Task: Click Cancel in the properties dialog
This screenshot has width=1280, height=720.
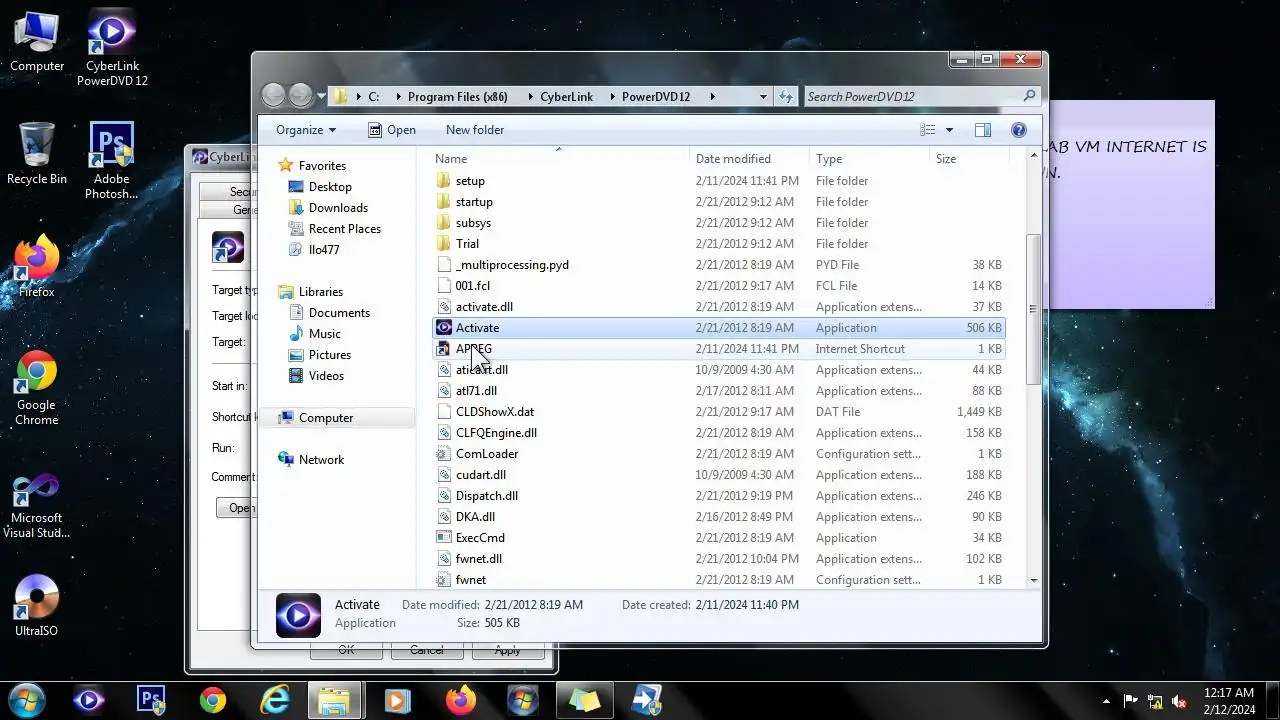Action: click(x=426, y=650)
